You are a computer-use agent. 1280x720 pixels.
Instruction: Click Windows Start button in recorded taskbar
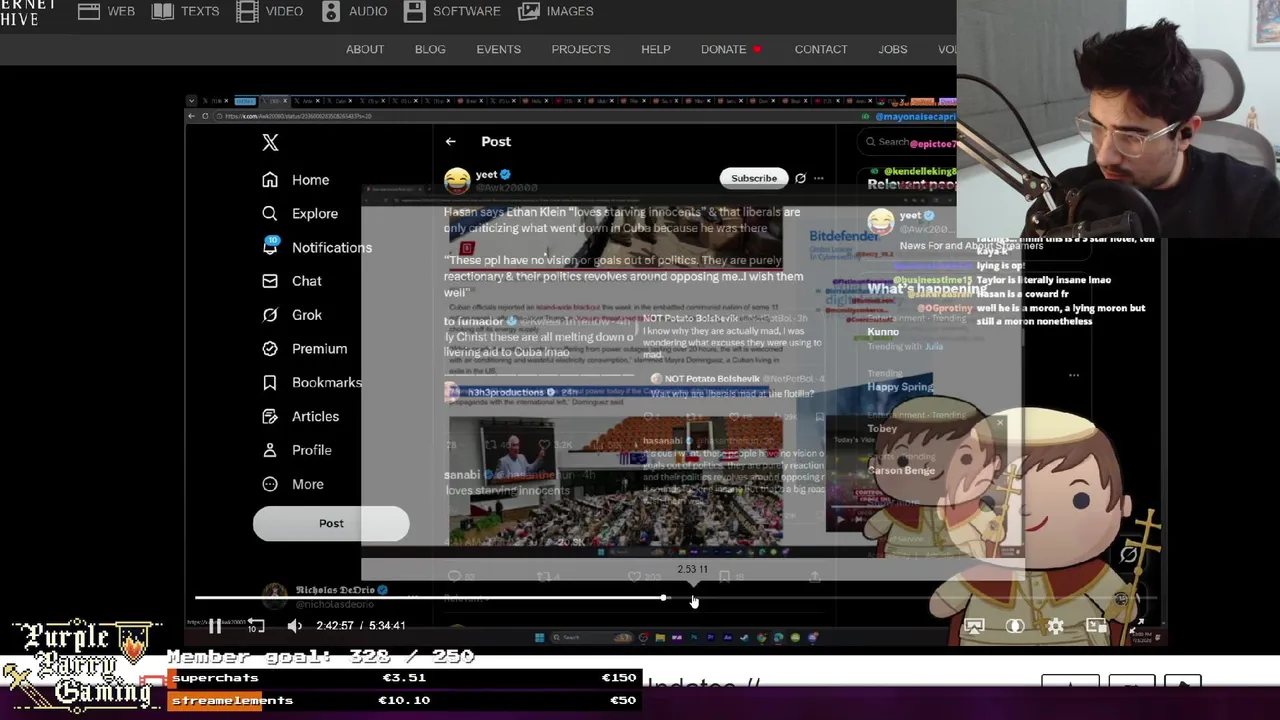[539, 637]
